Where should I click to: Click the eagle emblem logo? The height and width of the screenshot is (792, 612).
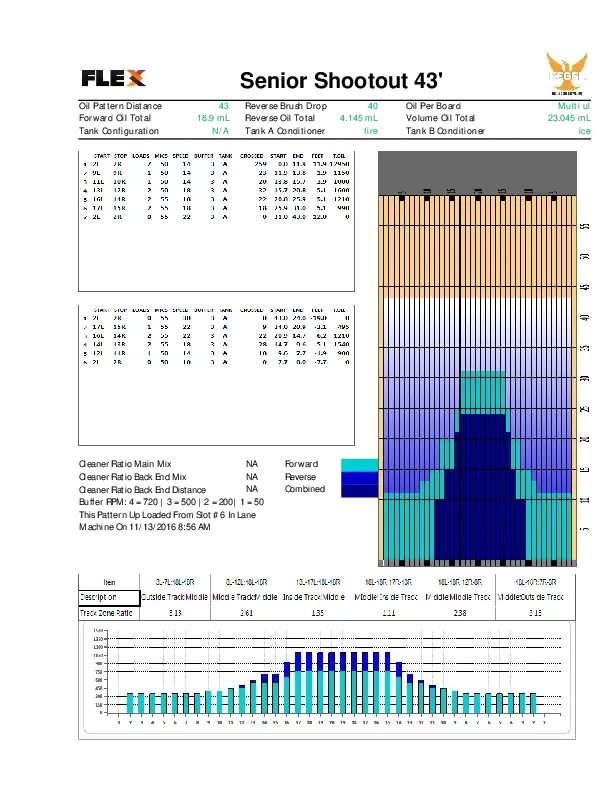click(x=567, y=72)
